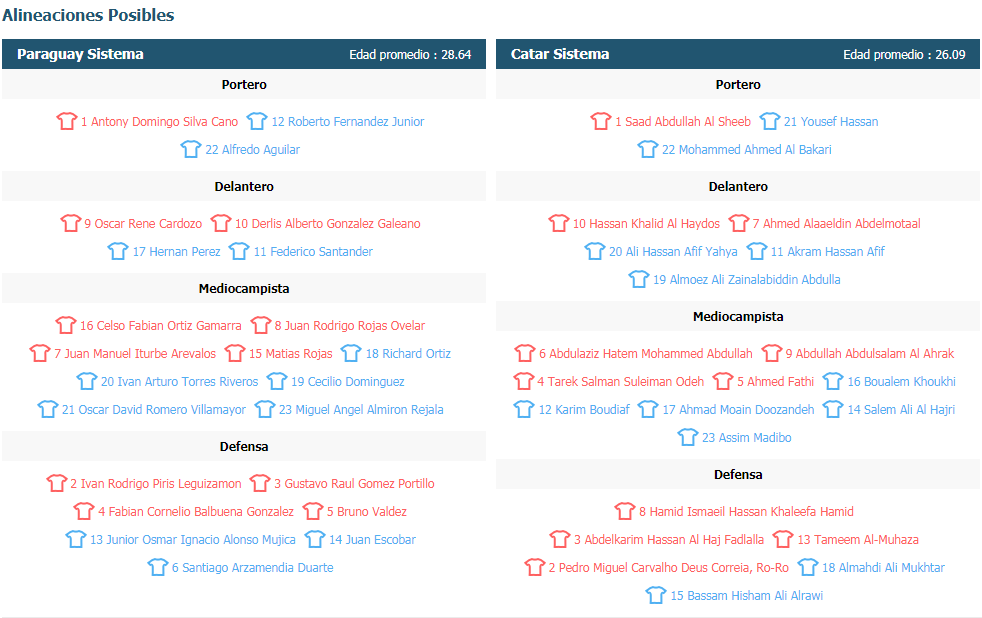The width and height of the screenshot is (982, 618).
Task: Open Boualem Khoukhi player link
Action: tap(901, 382)
